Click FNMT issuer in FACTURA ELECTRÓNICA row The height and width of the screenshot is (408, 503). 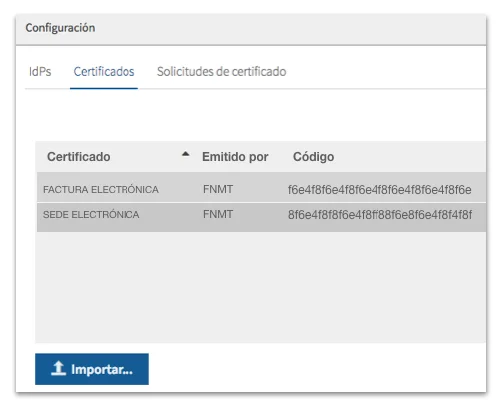[218, 189]
